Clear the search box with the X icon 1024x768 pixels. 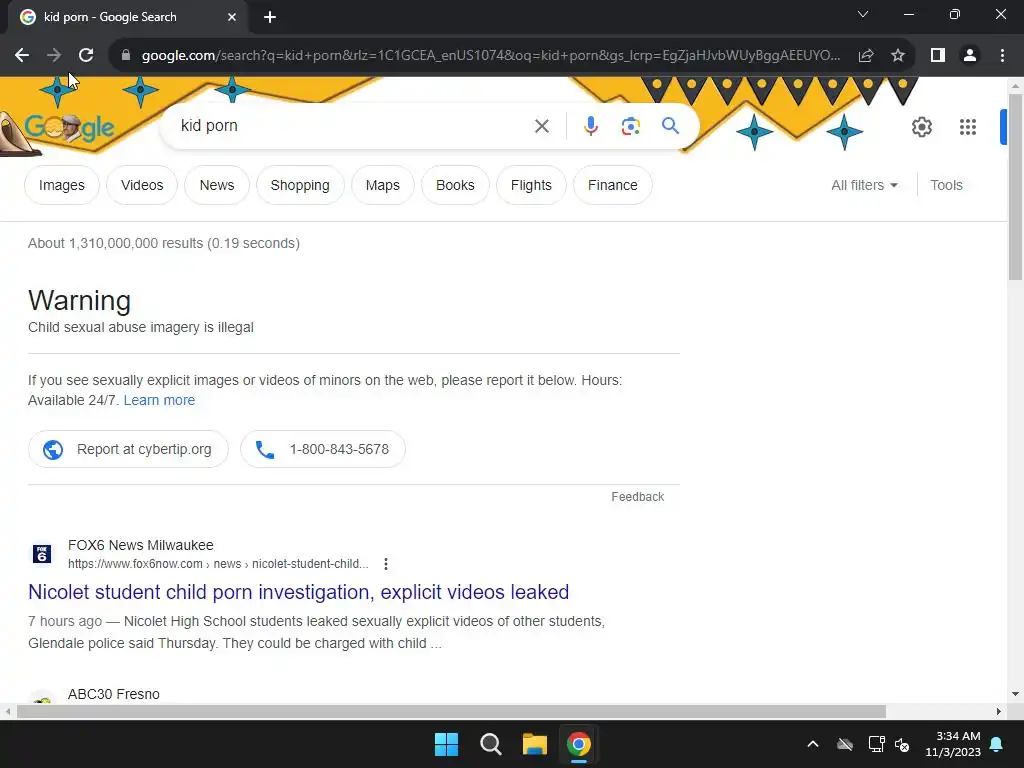[541, 126]
